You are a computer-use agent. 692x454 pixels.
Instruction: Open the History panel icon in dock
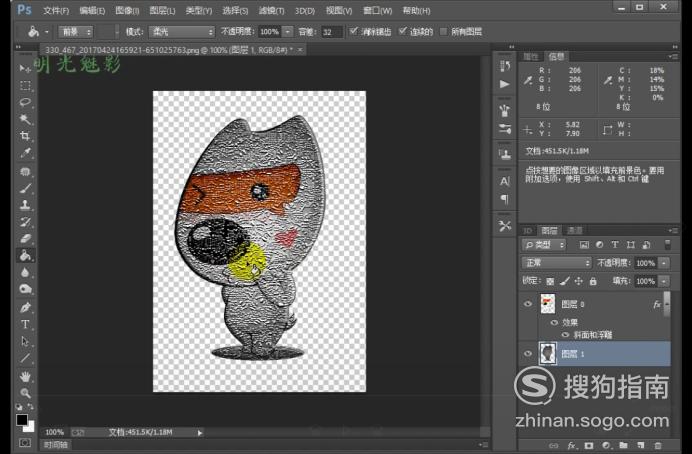click(505, 66)
